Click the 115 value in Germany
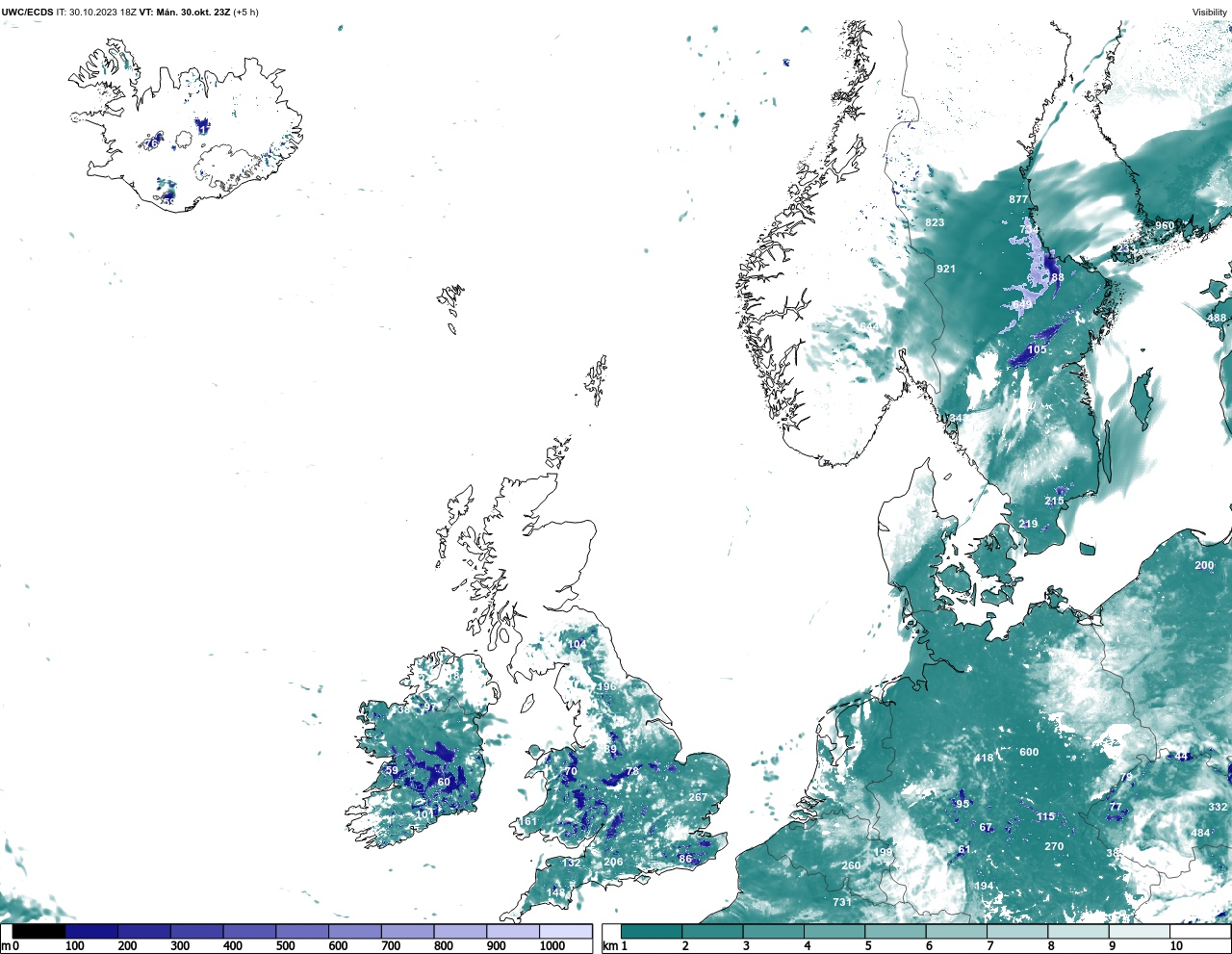The width and height of the screenshot is (1232, 954). (x=1045, y=817)
